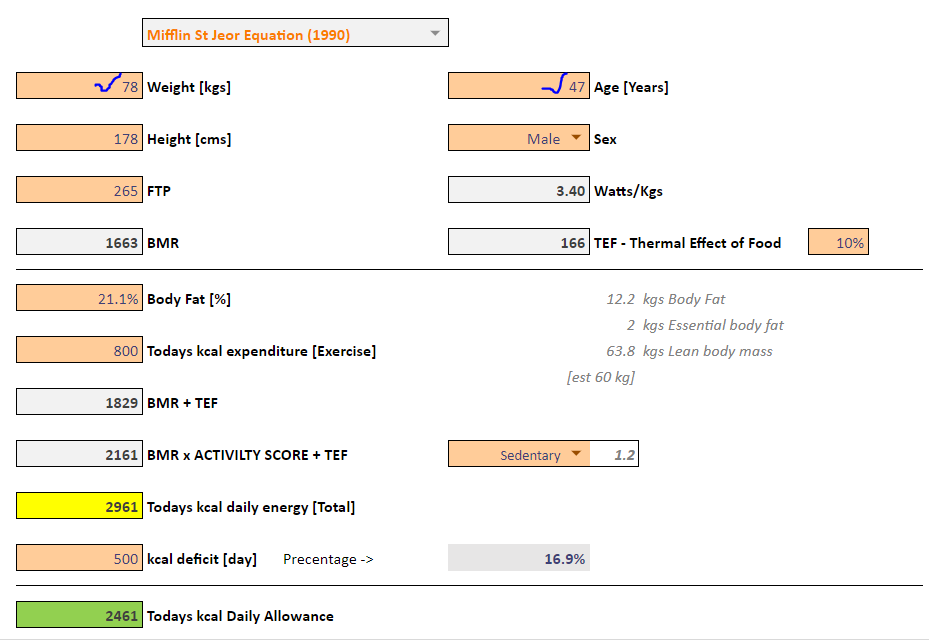Image resolution: width=929 pixels, height=640 pixels.
Task: Click the TEF value cell showing 166
Action: 517,243
